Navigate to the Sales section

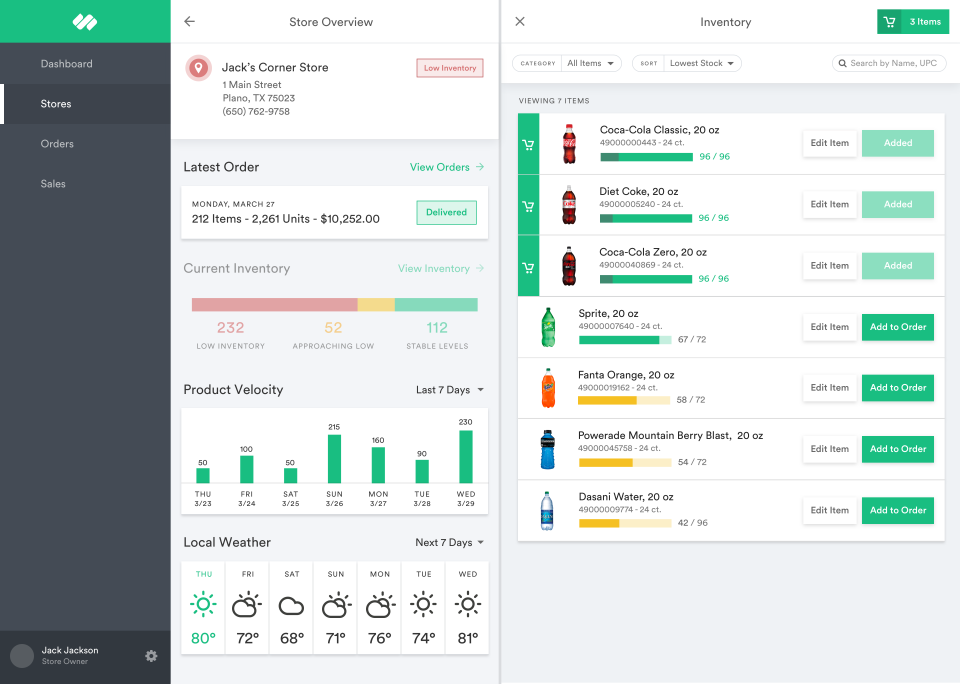[53, 183]
